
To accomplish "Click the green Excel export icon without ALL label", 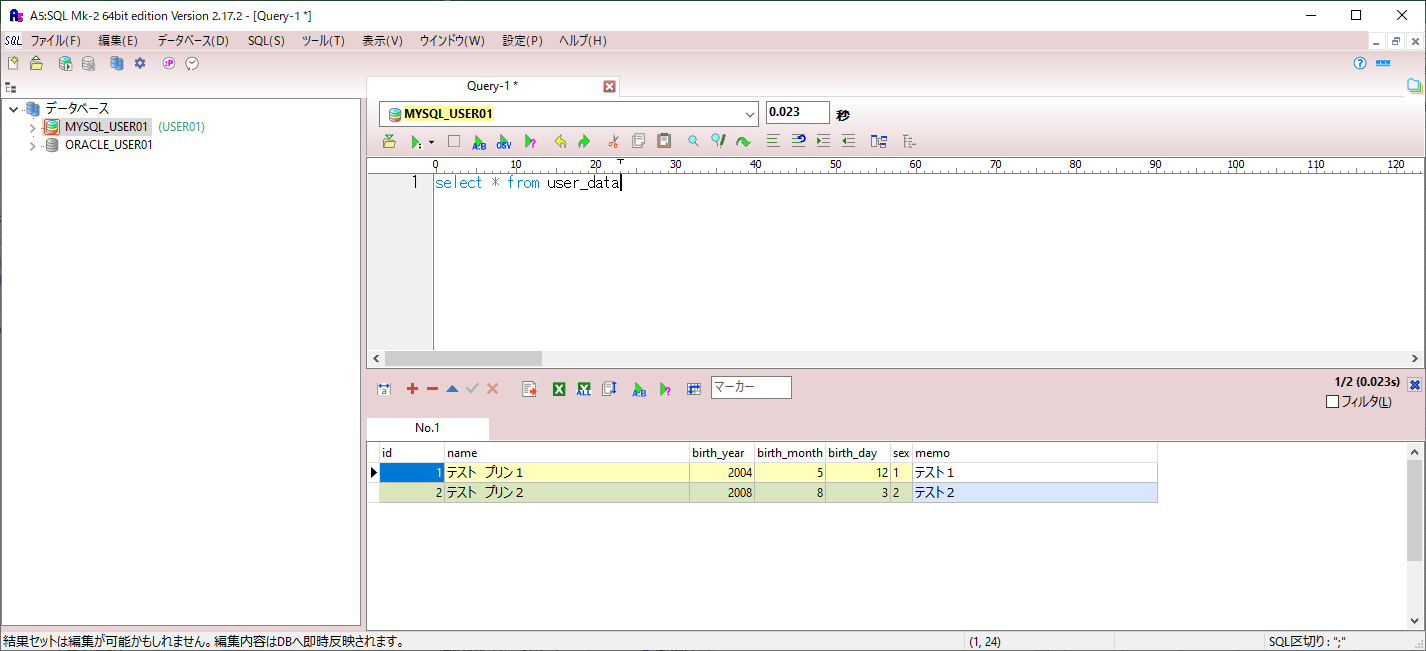I will 559,389.
